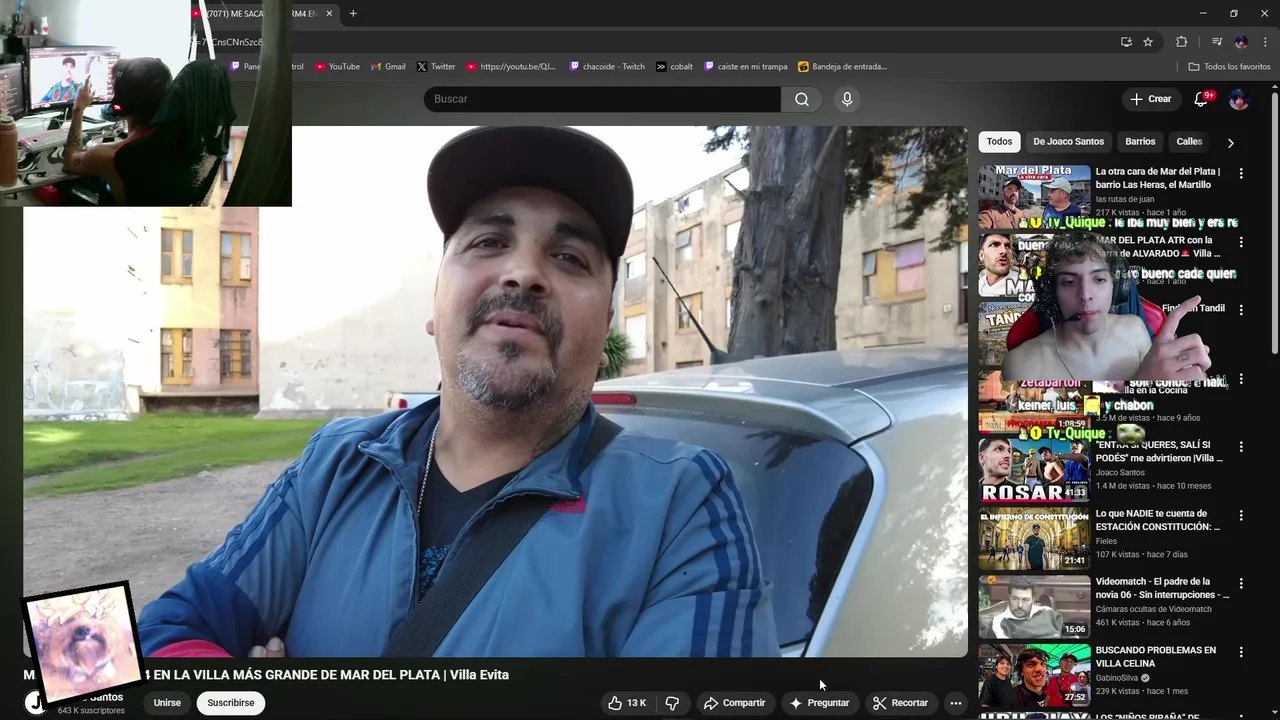This screenshot has width=1280, height=720.
Task: Open the Videomatch video thumbnail
Action: (1034, 606)
